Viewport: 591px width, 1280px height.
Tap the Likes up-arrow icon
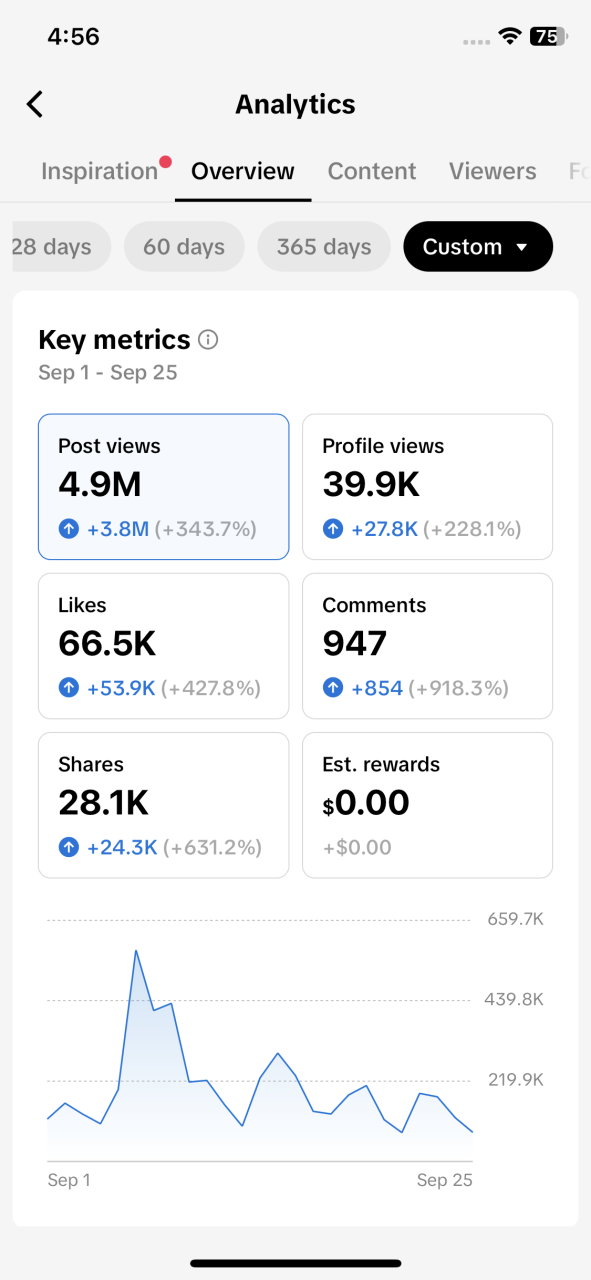coord(68,688)
